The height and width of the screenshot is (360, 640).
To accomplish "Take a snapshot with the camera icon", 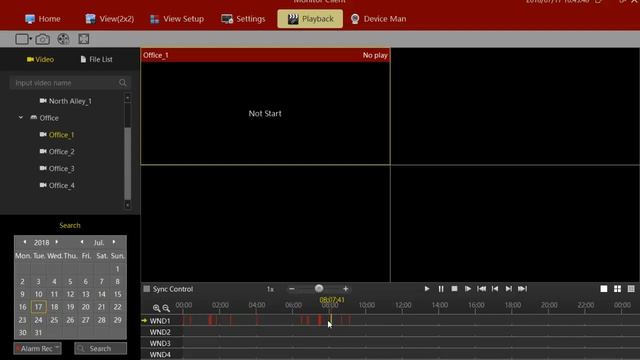I will coord(42,39).
